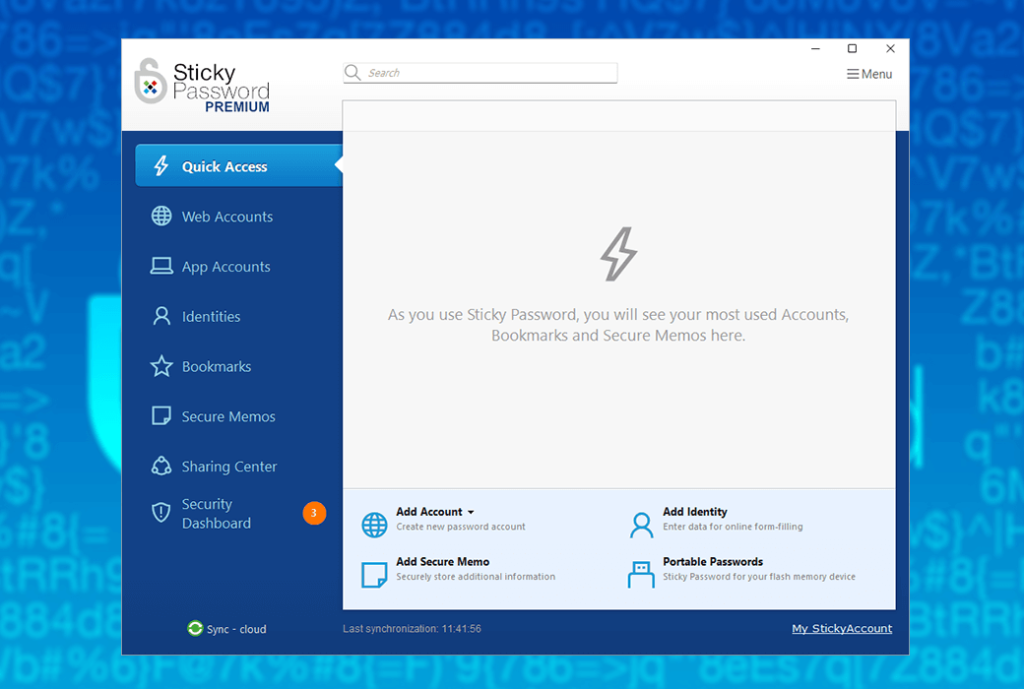Click the hamburger icon beside Menu
Viewport: 1024px width, 689px height.
(852, 74)
